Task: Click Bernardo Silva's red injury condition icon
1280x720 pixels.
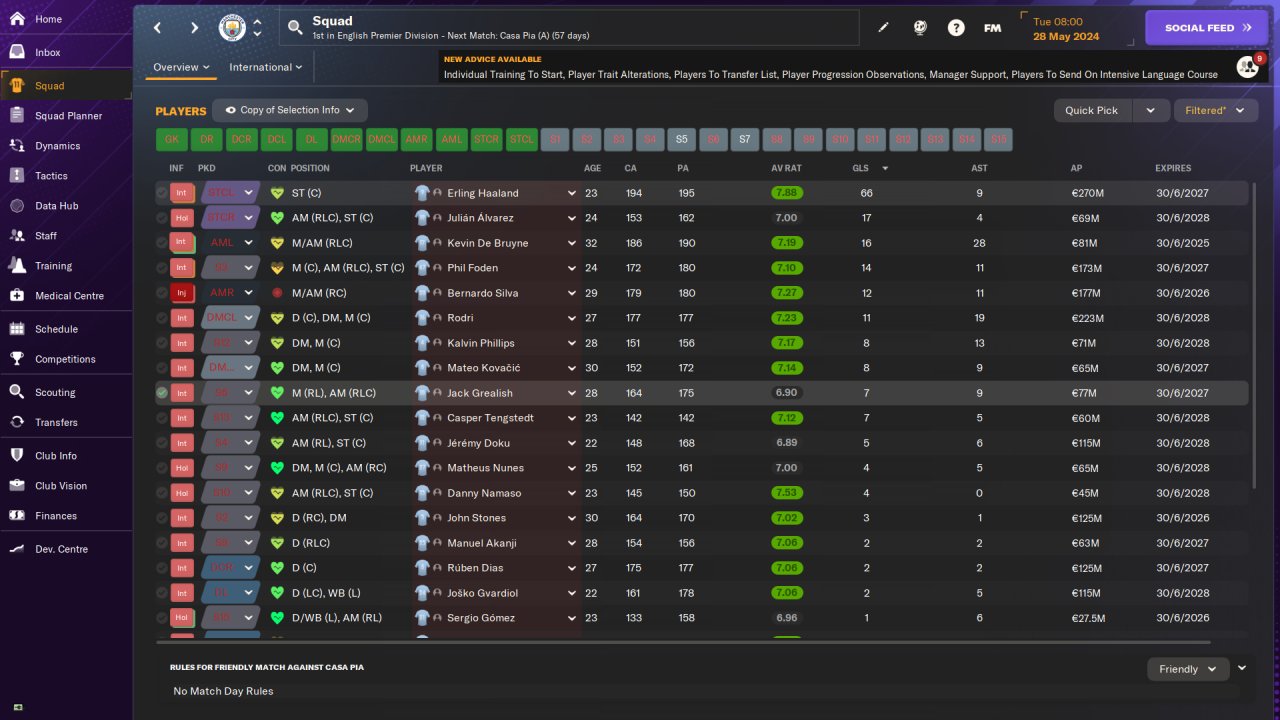Action: [x=278, y=293]
